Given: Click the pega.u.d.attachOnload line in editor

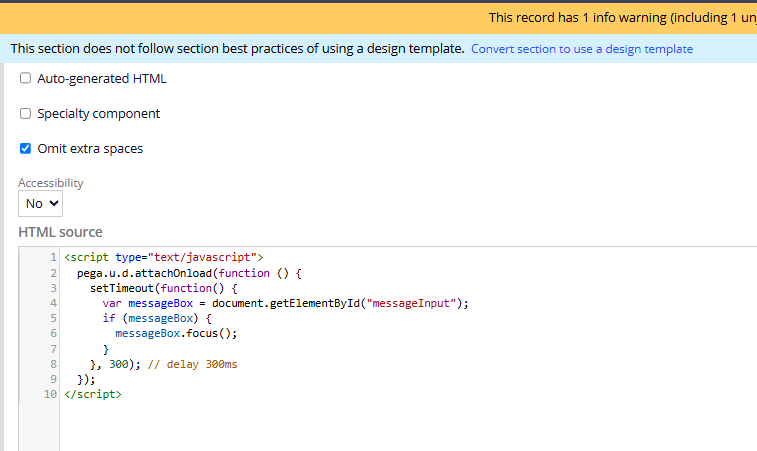Looking at the screenshot, I should point(189,273).
